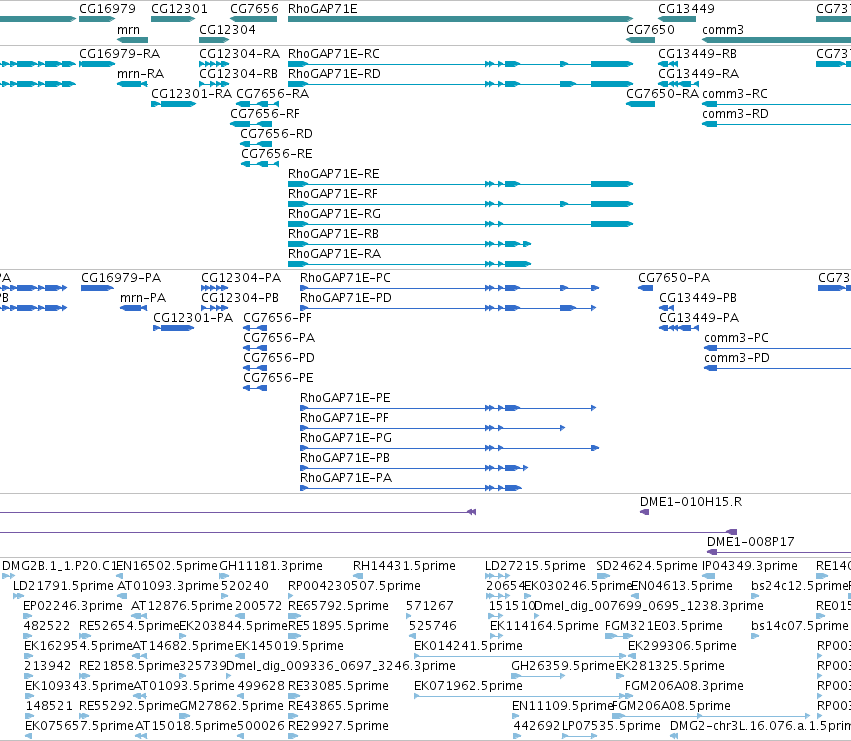The height and width of the screenshot is (741, 851).
Task: Select EST LD21791.5prime
Action: tap(63, 587)
